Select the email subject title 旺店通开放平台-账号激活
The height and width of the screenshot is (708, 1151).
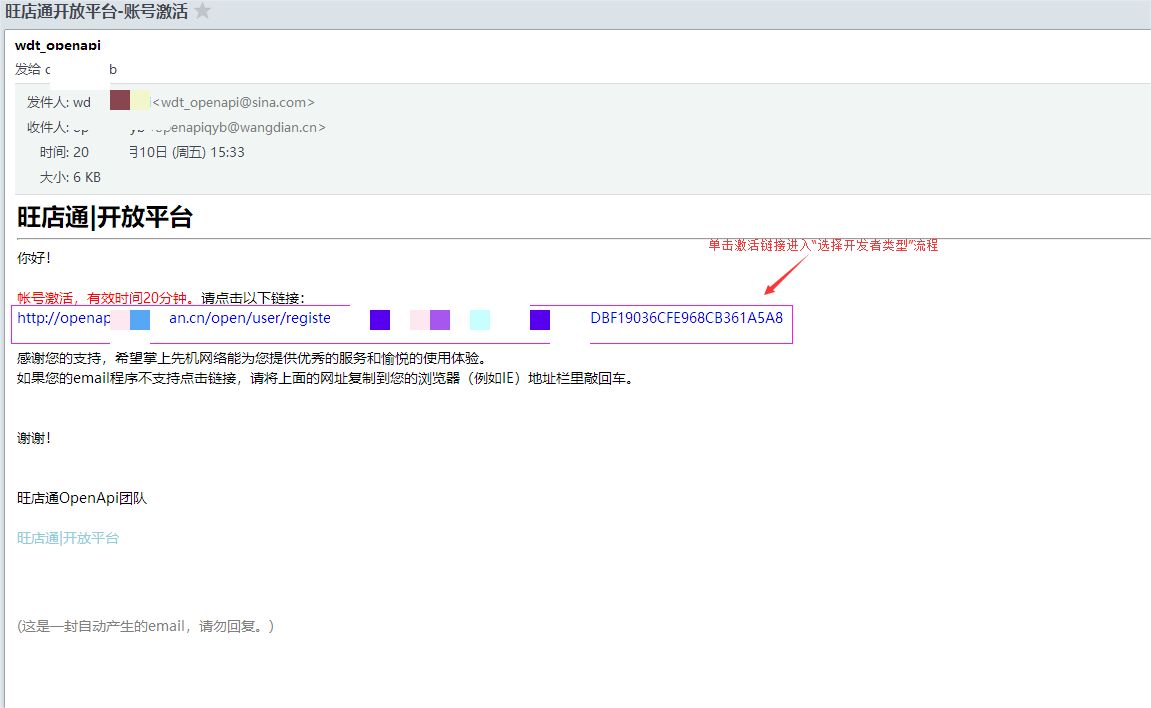coord(96,11)
